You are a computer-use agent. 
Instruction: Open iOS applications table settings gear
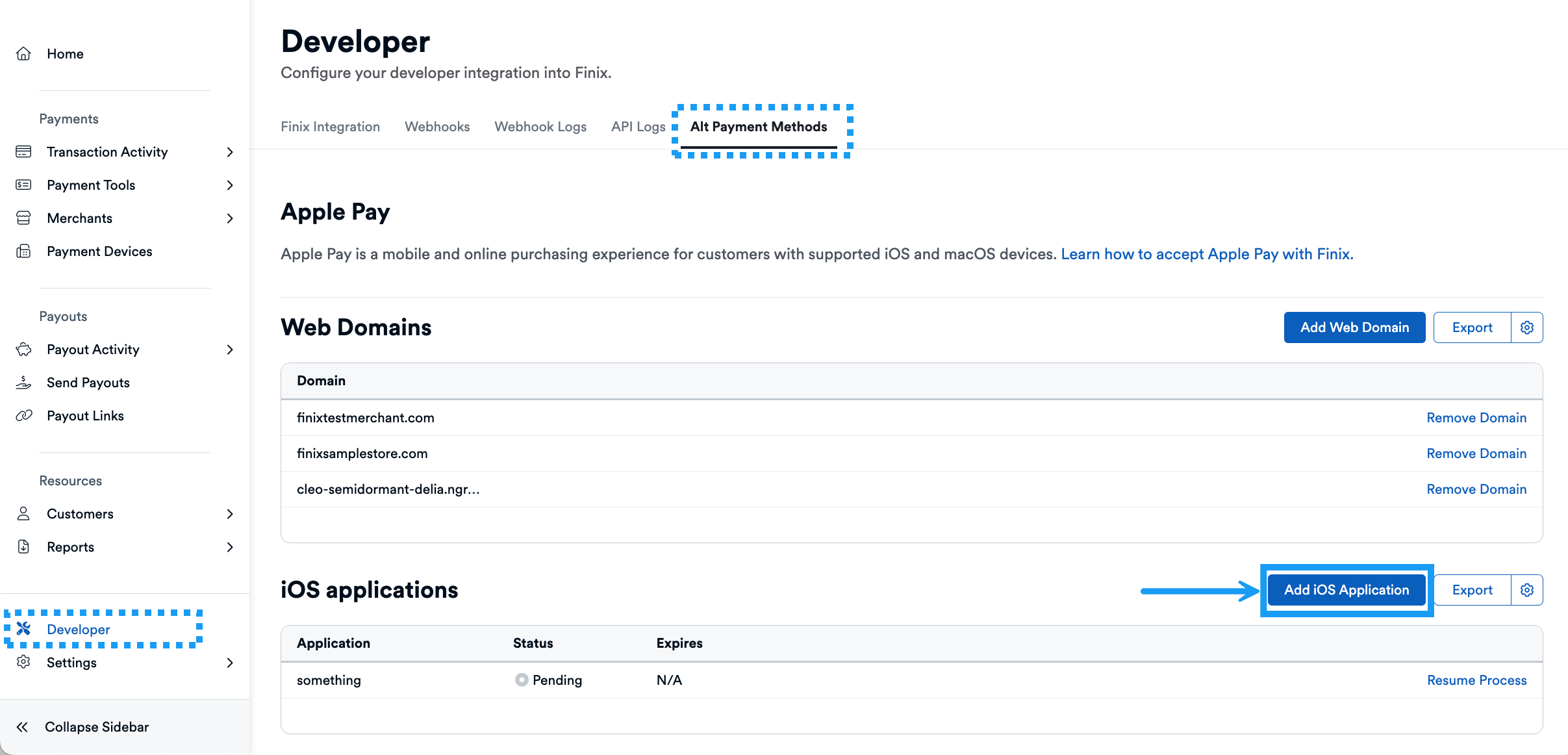(1527, 590)
